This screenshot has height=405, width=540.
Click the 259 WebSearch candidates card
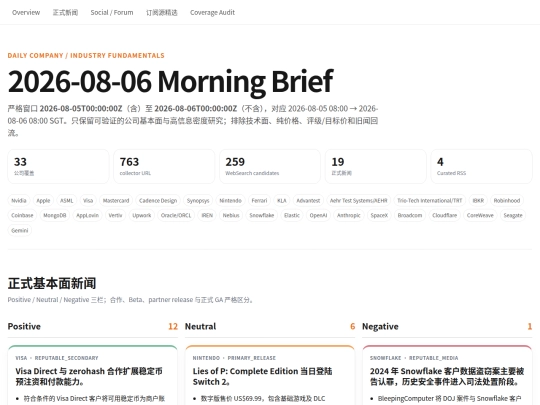pyautogui.click(x=270, y=166)
